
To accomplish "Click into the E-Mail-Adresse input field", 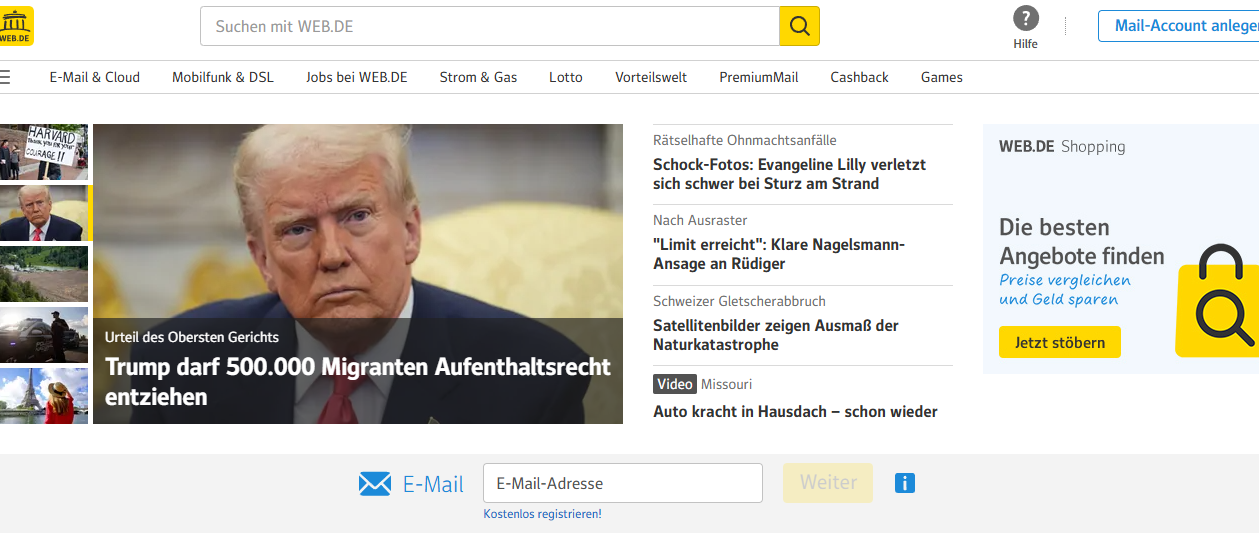I will point(623,483).
